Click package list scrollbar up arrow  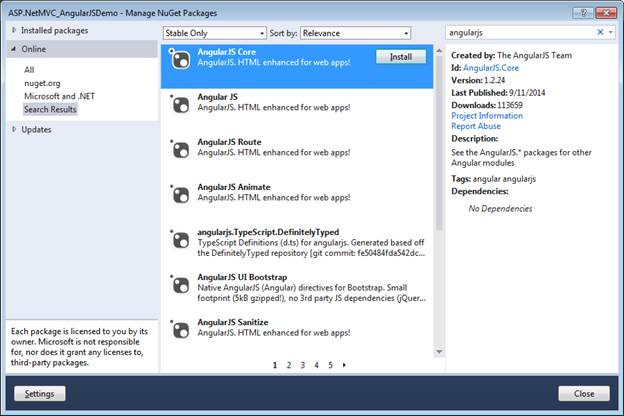[439, 51]
